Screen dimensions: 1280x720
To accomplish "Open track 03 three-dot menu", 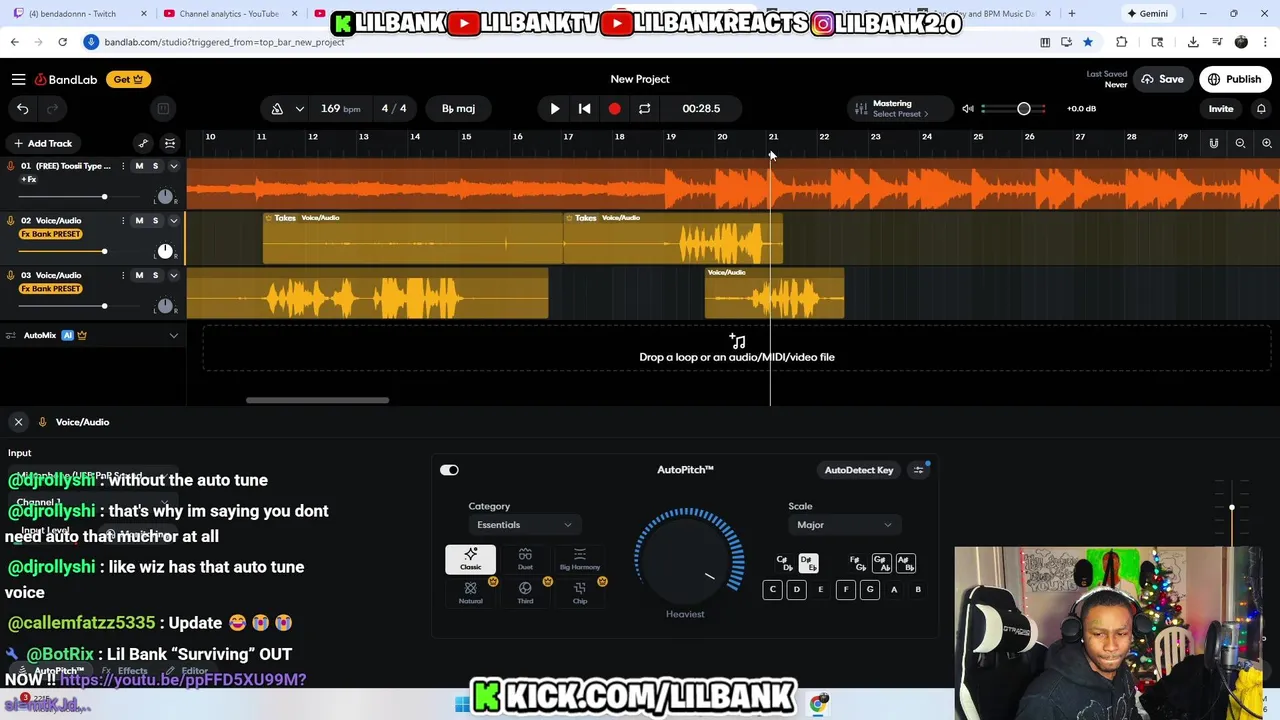I will point(123,275).
